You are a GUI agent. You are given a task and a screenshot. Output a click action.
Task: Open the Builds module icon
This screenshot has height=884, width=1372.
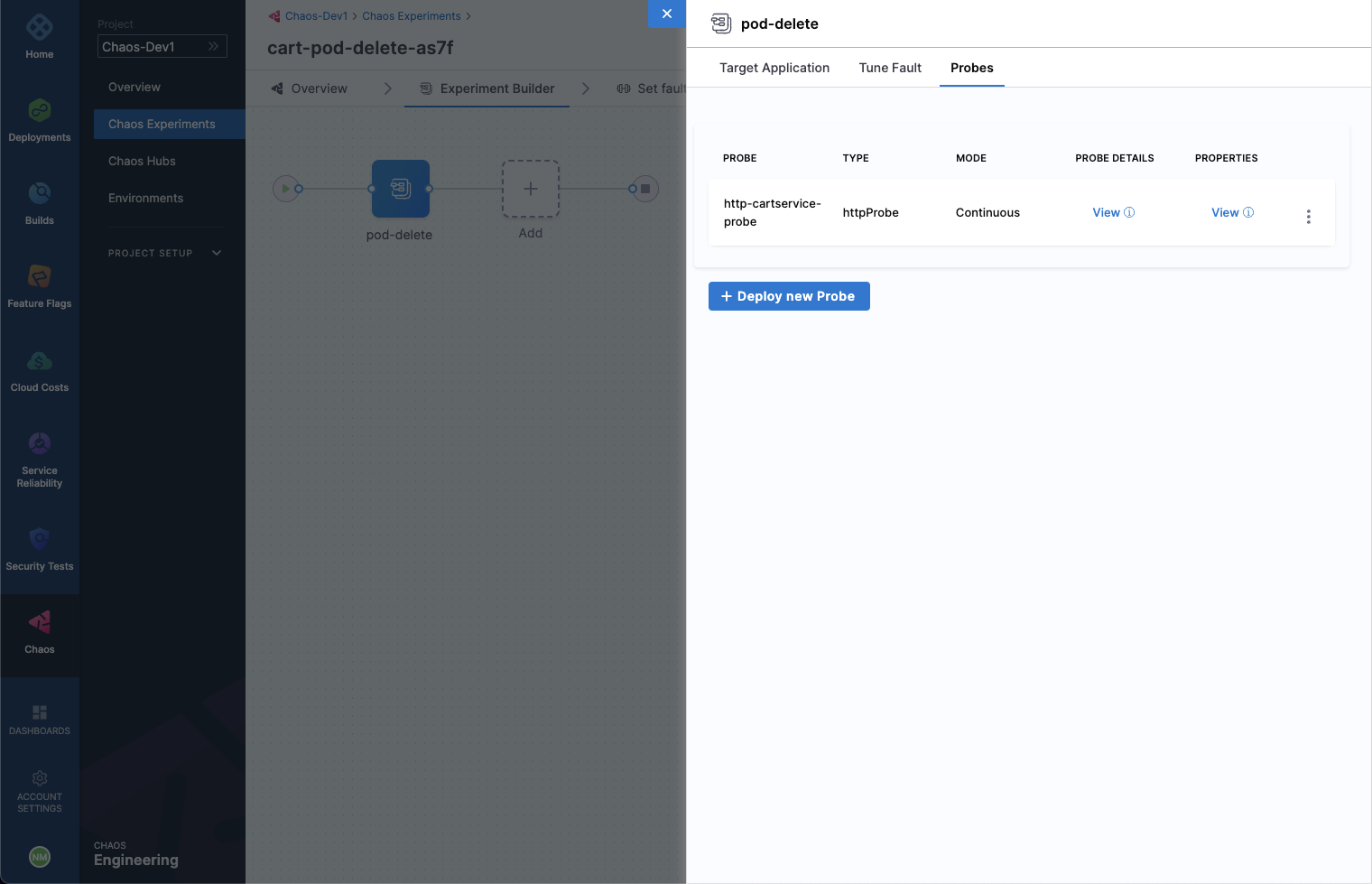[40, 193]
